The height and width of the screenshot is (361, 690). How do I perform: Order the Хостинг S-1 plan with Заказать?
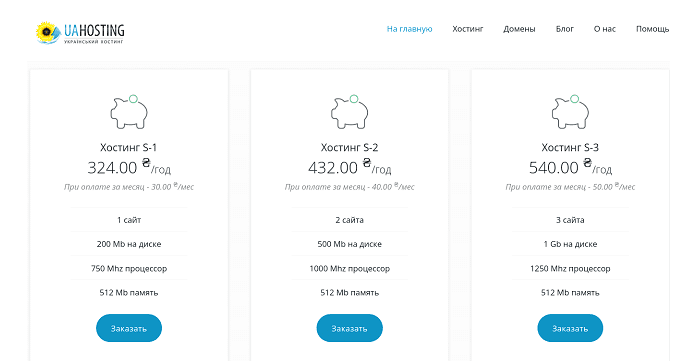(129, 328)
